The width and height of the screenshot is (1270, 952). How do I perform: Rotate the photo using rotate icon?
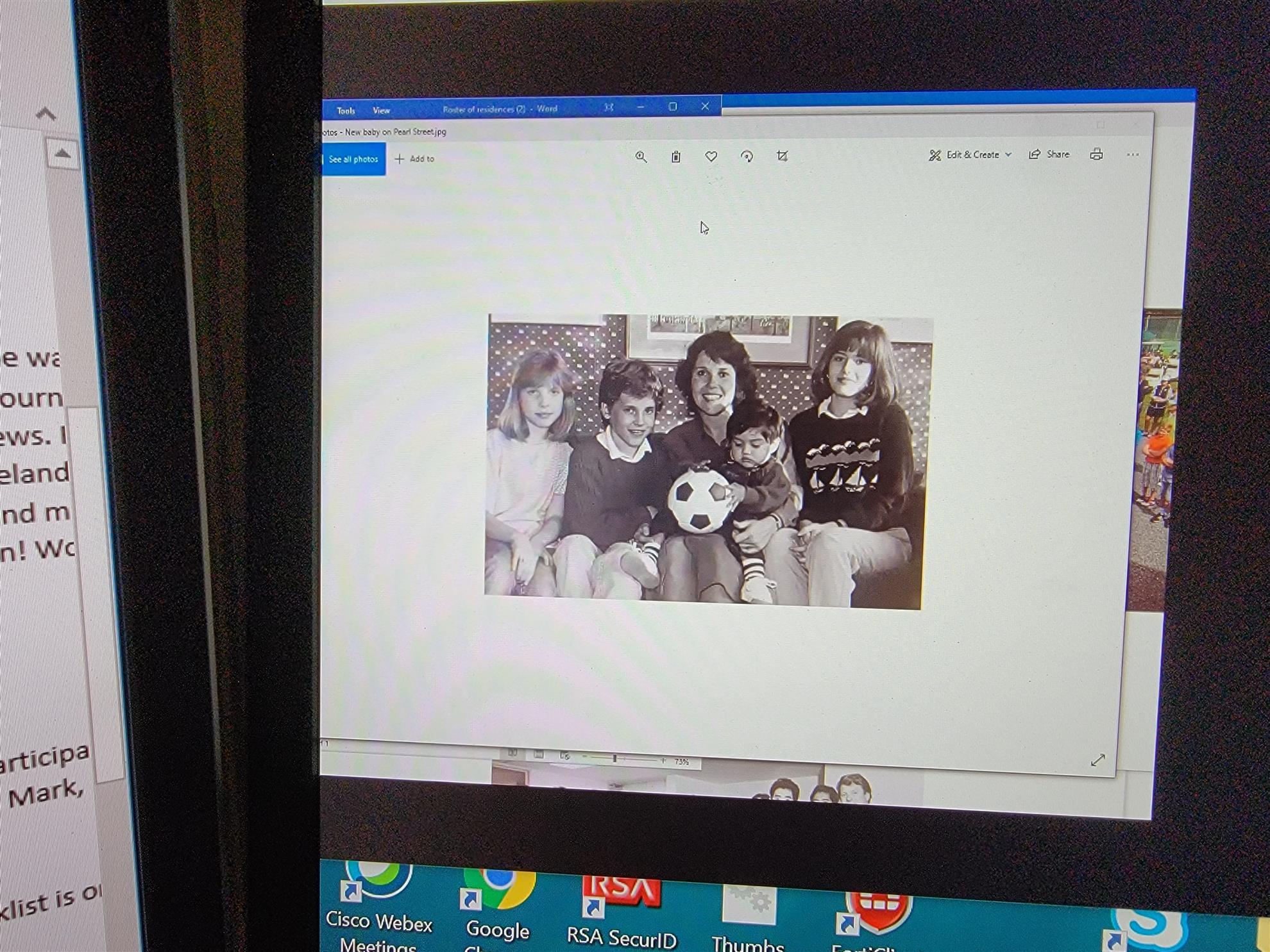[x=747, y=156]
